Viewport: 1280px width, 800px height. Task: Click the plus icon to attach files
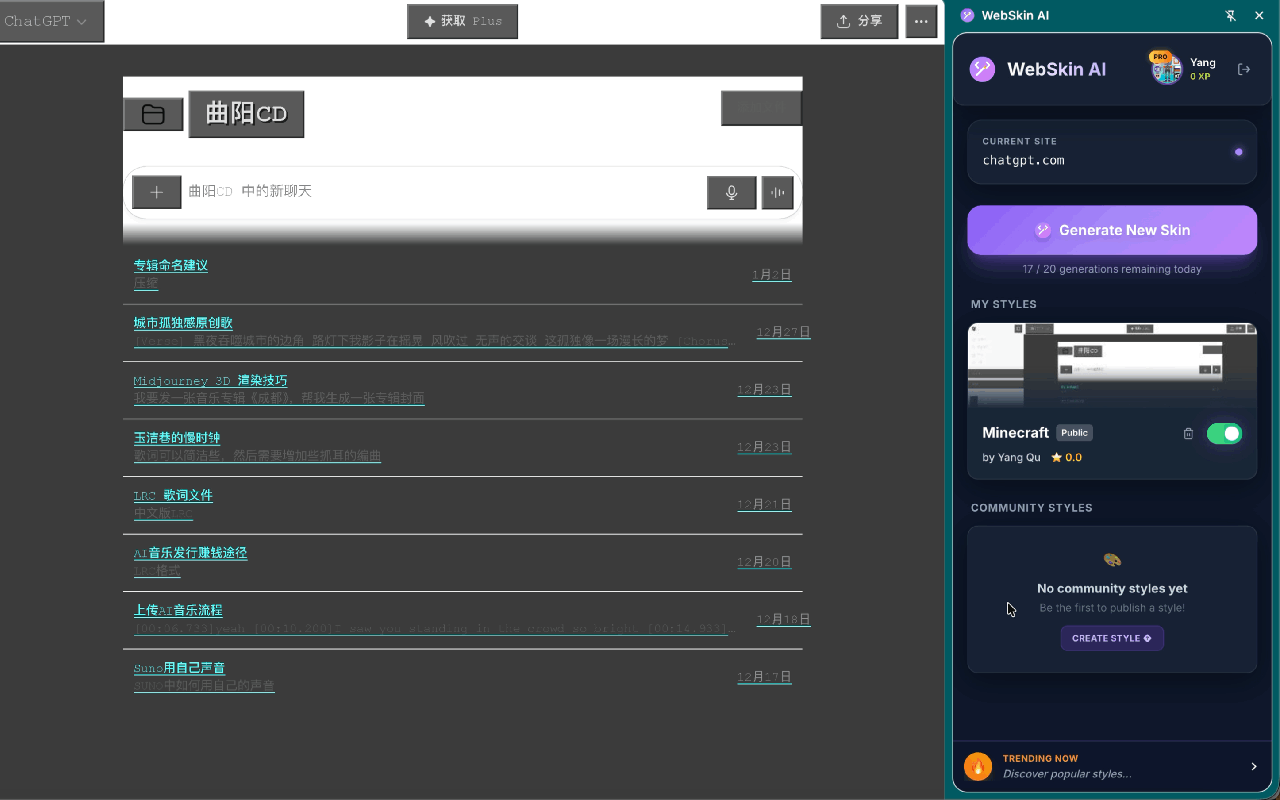pos(156,191)
